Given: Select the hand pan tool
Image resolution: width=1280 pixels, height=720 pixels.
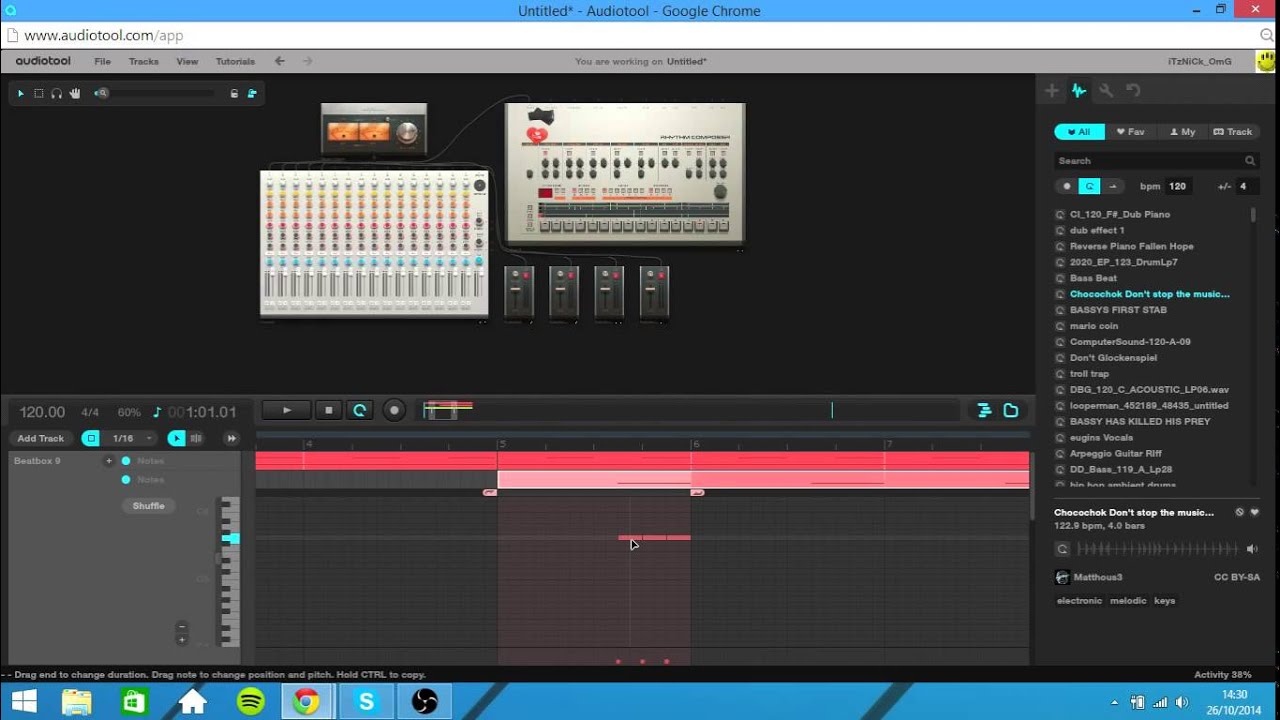Looking at the screenshot, I should [75, 93].
